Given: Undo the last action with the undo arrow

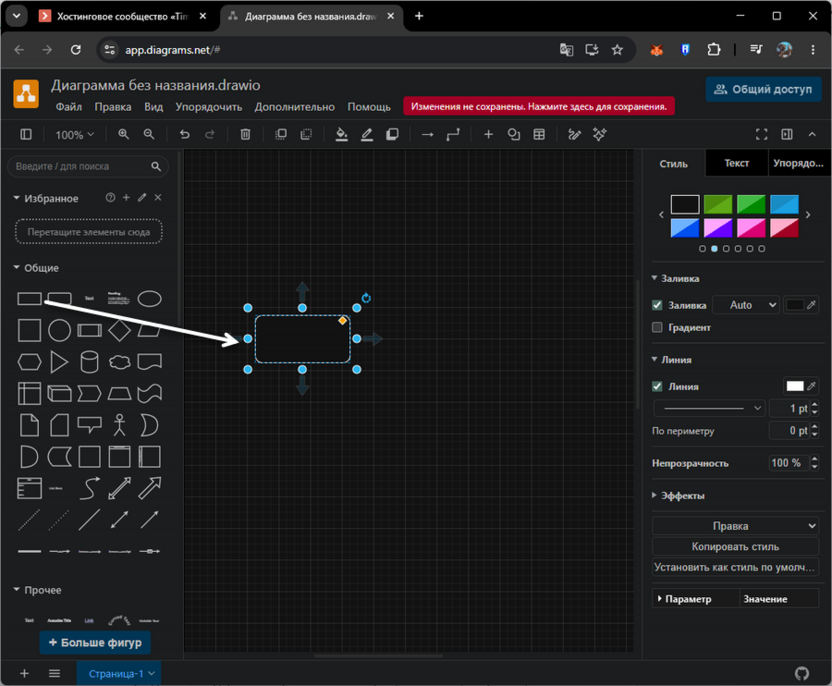Looking at the screenshot, I should pos(185,135).
